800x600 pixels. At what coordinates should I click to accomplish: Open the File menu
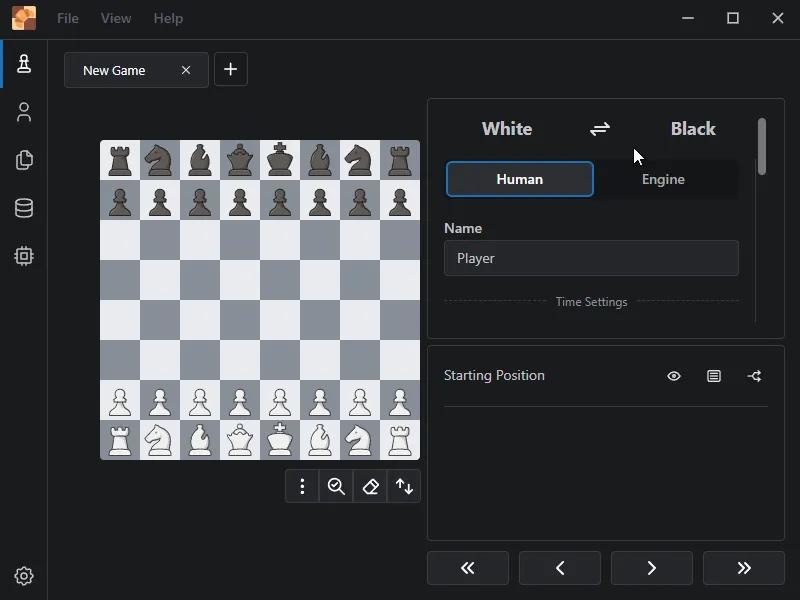tap(68, 18)
